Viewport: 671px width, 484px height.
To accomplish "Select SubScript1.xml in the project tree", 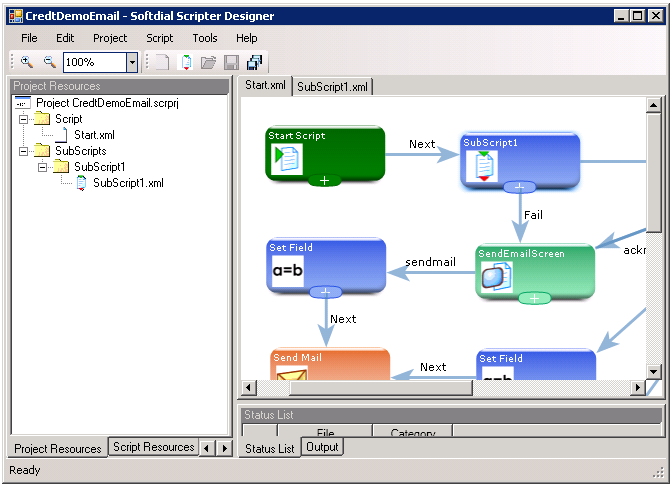I will click(x=128, y=183).
